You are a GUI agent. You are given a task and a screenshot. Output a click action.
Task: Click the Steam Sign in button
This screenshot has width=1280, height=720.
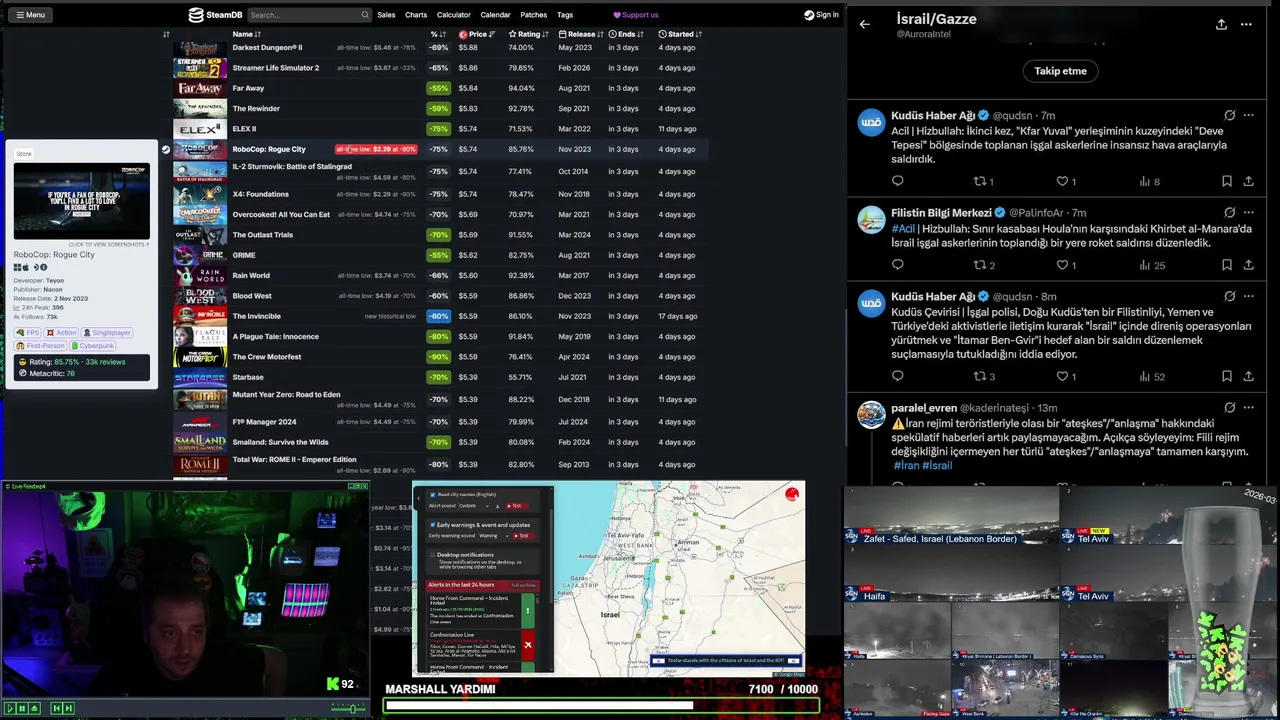(821, 15)
